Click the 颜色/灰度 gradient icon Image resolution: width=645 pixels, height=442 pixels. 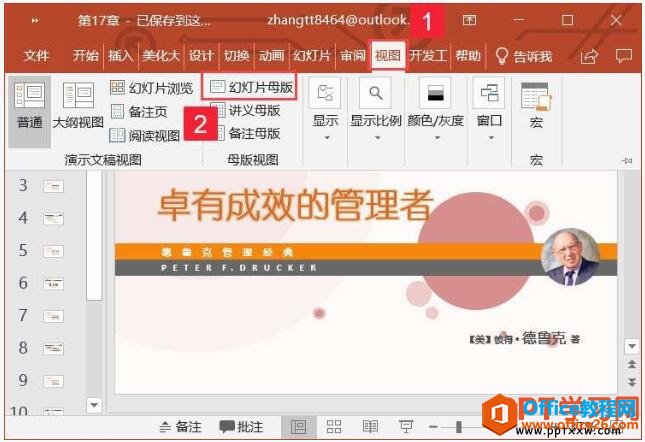point(436,93)
